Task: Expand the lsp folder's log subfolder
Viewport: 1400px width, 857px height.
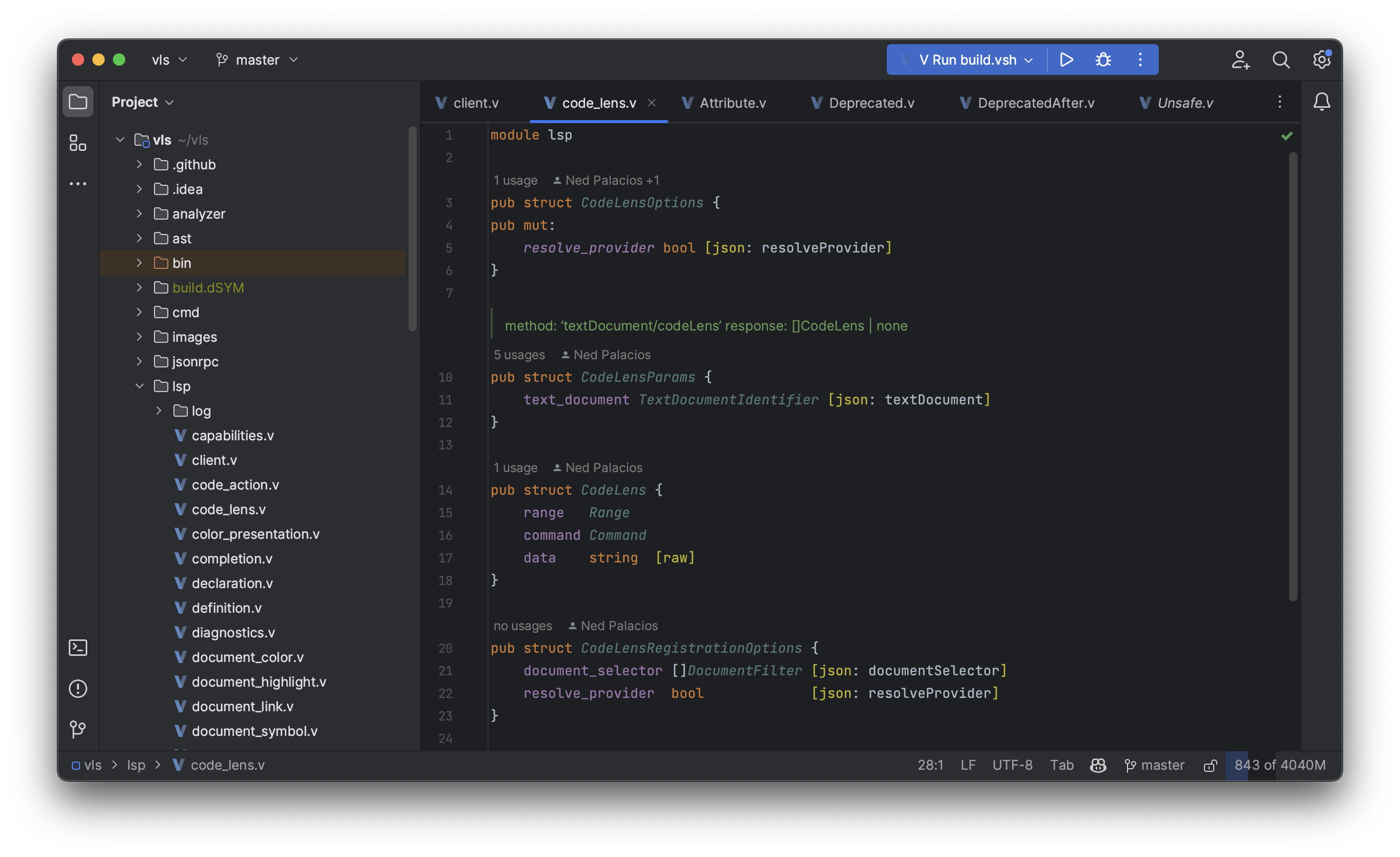Action: tap(159, 411)
